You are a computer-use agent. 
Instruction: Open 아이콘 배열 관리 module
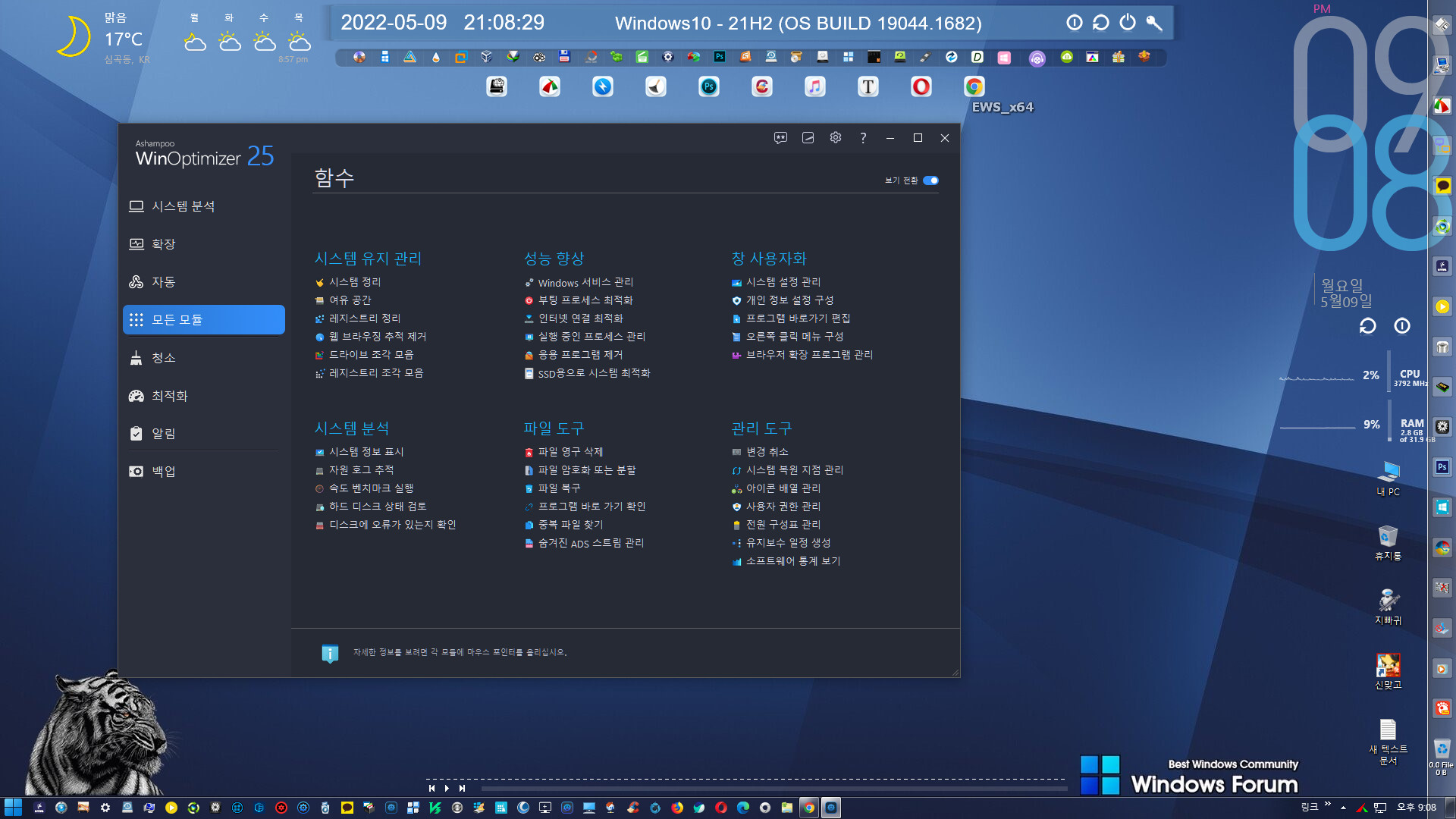point(776,488)
